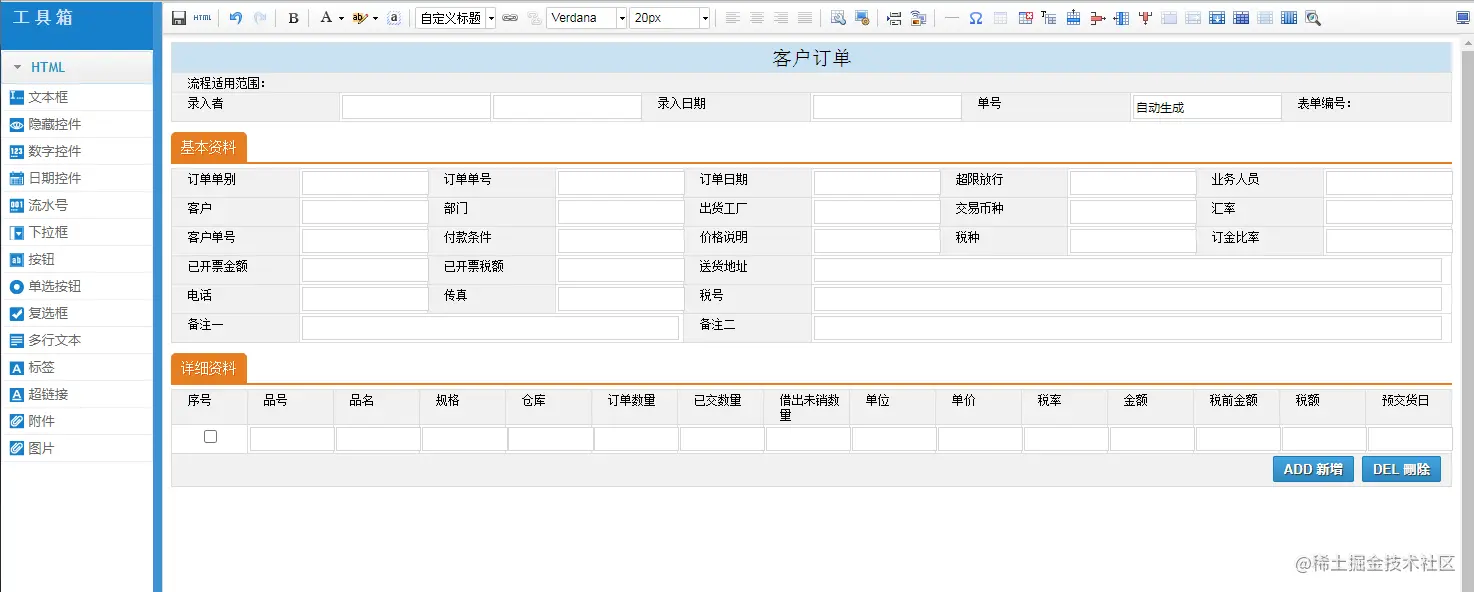This screenshot has height=592, width=1474.
Task: Toggle bold formatting
Action: (293, 18)
